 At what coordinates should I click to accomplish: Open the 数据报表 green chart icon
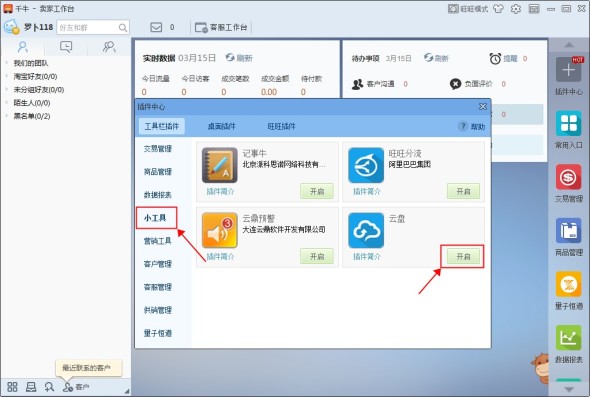(x=569, y=338)
